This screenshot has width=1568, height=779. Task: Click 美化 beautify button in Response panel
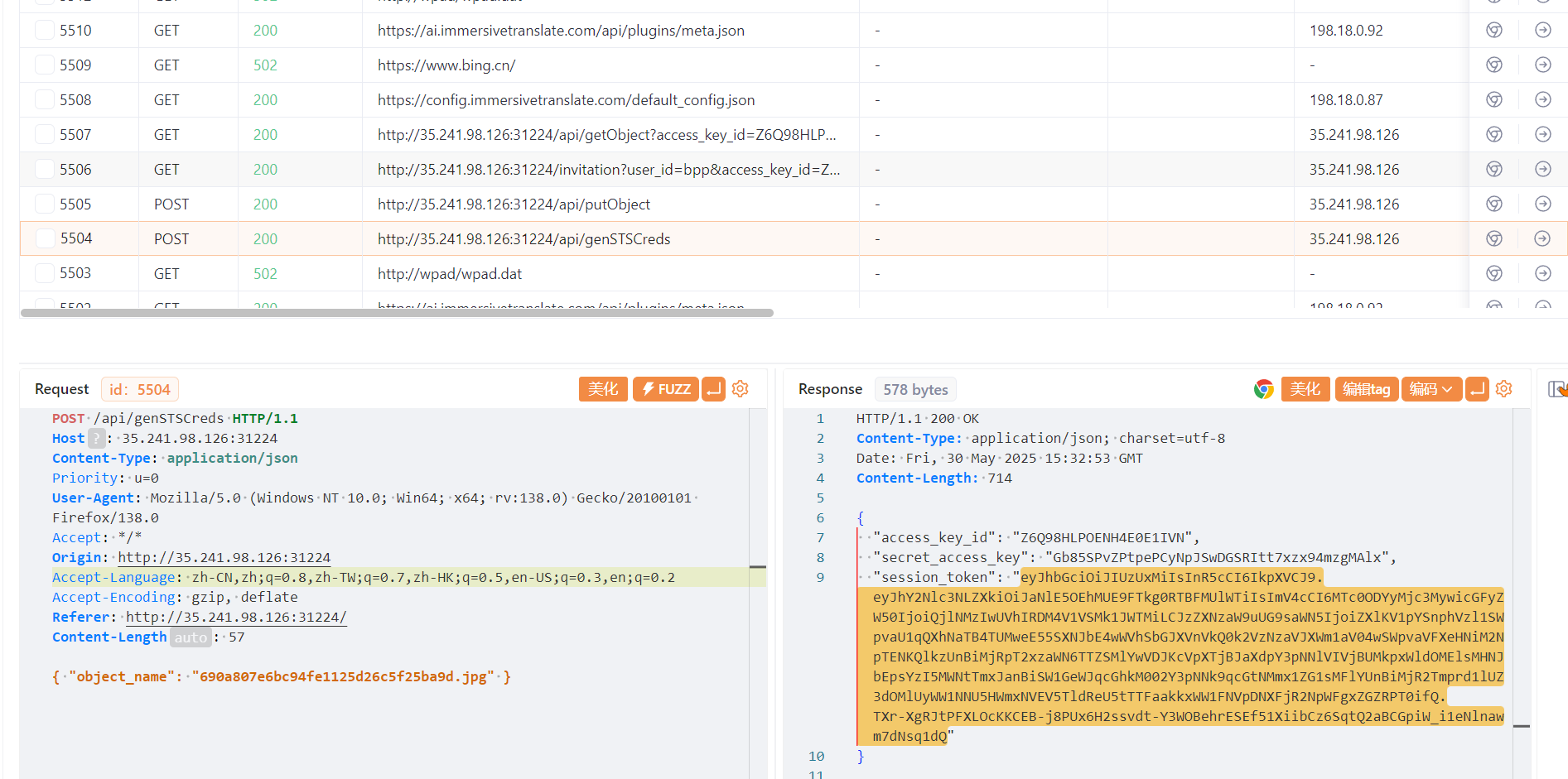1305,389
